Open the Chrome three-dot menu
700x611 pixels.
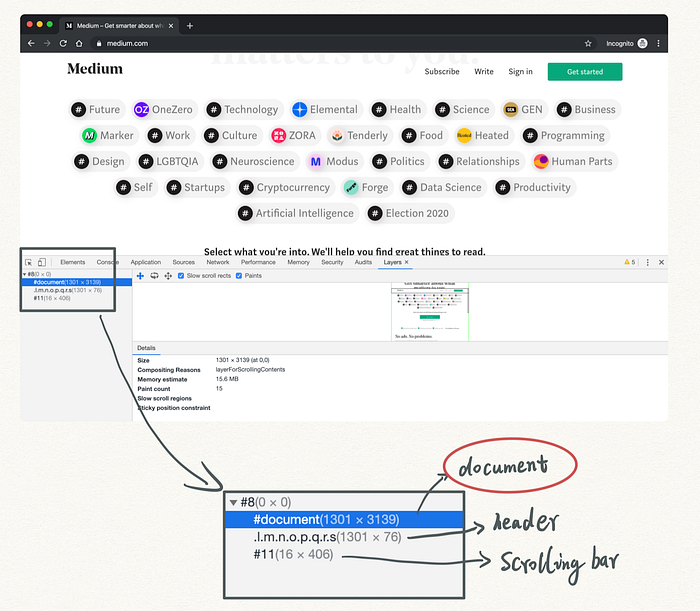pyautogui.click(x=658, y=43)
